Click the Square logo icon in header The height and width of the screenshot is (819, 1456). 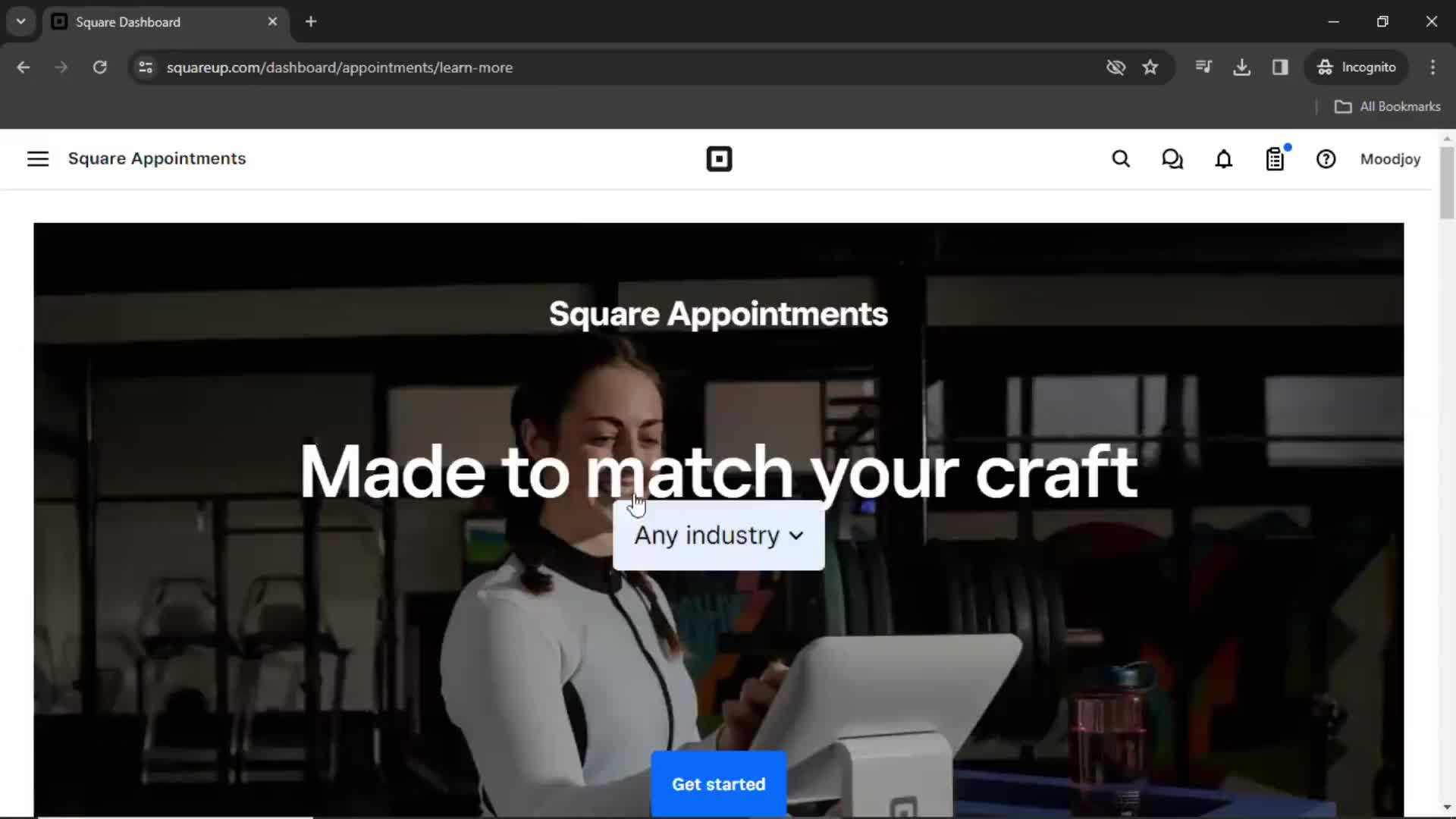[x=720, y=159]
